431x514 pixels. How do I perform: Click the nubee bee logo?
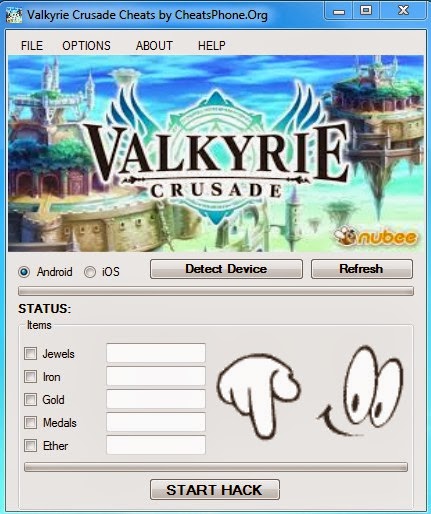[376, 236]
